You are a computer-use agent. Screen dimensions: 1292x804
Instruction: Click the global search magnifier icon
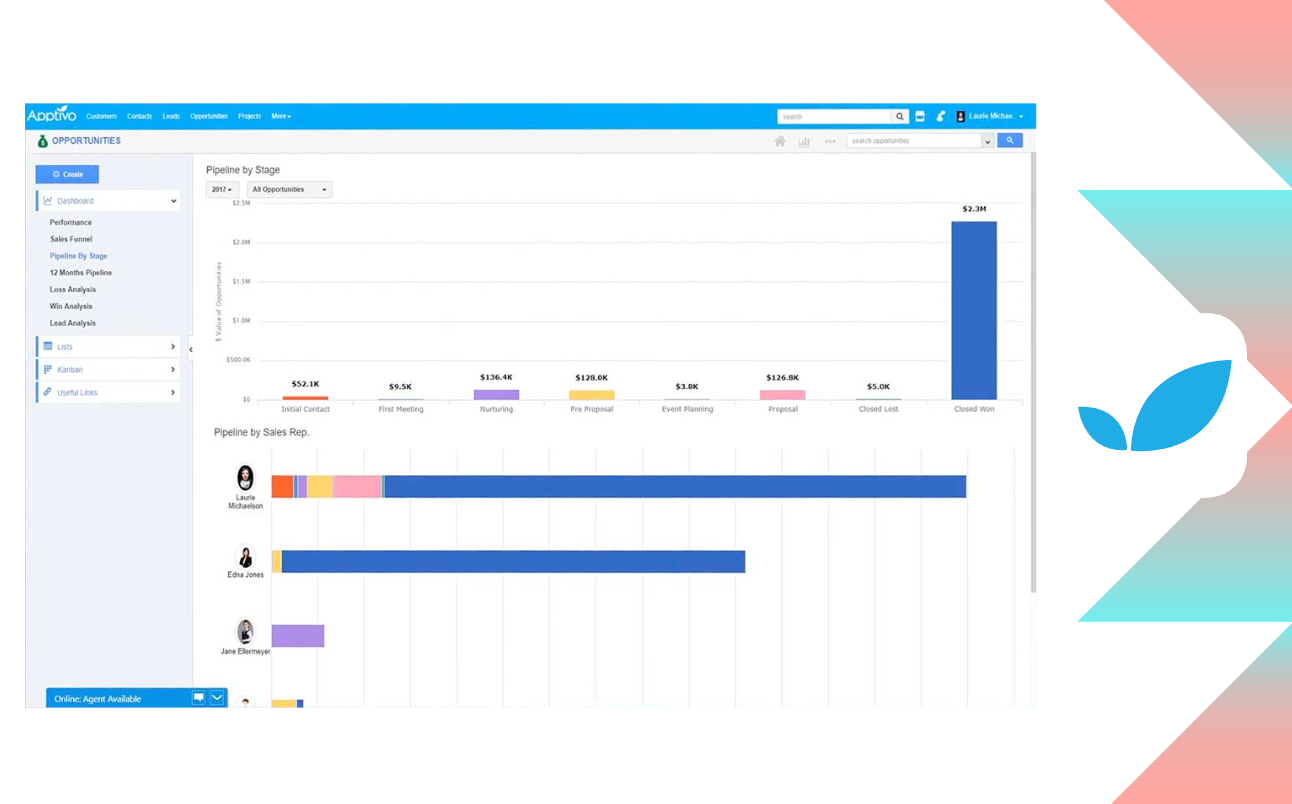[x=900, y=116]
